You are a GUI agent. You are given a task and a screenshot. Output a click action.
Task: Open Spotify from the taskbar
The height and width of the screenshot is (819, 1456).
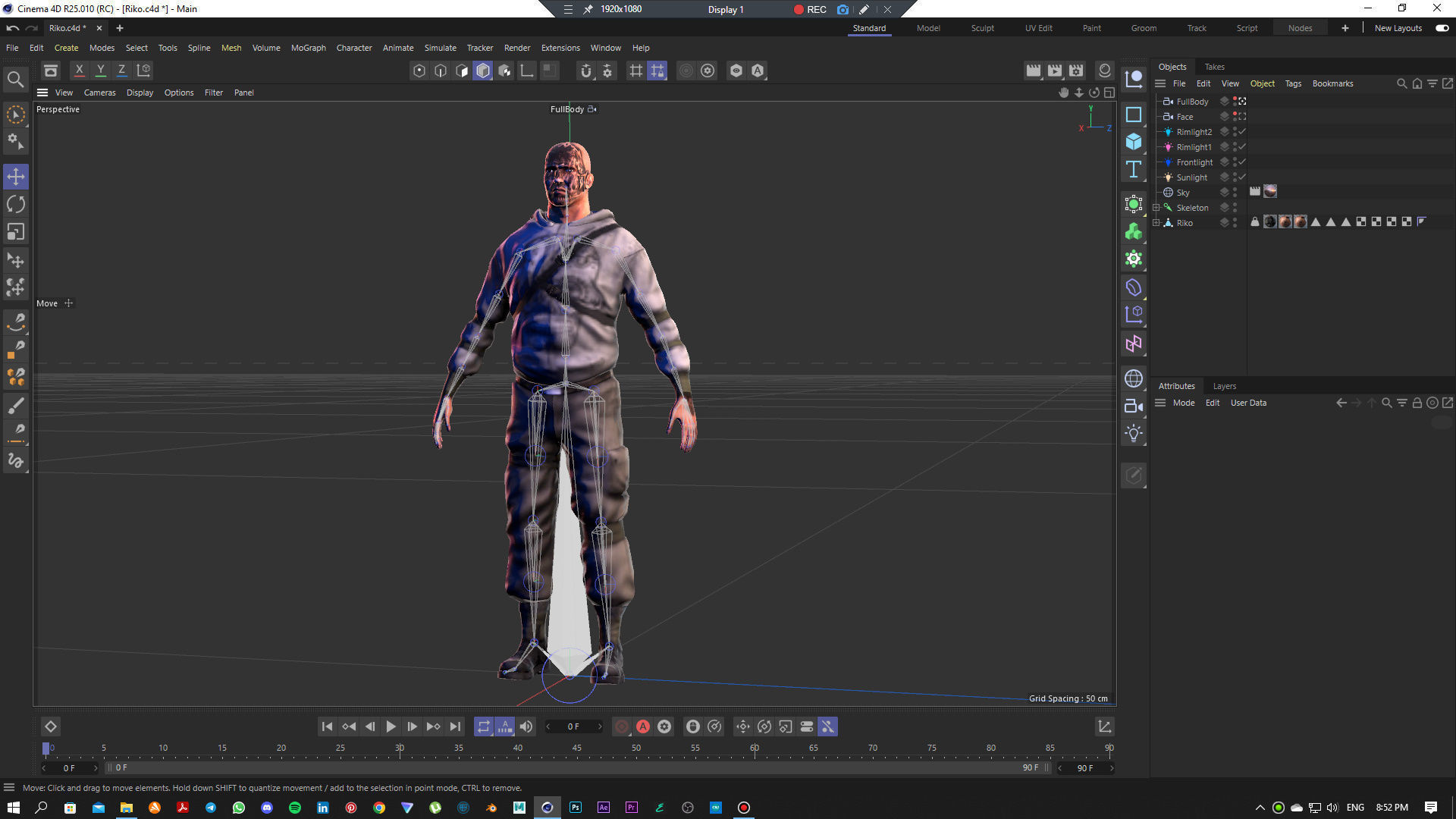[x=295, y=808]
